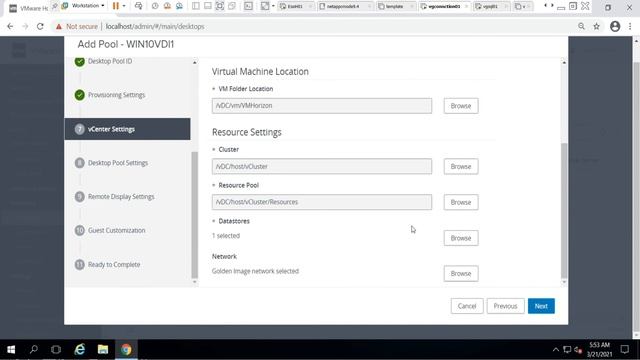The image size is (640, 360).
Task: Open the Chrome three-dot menu
Action: pos(630,27)
